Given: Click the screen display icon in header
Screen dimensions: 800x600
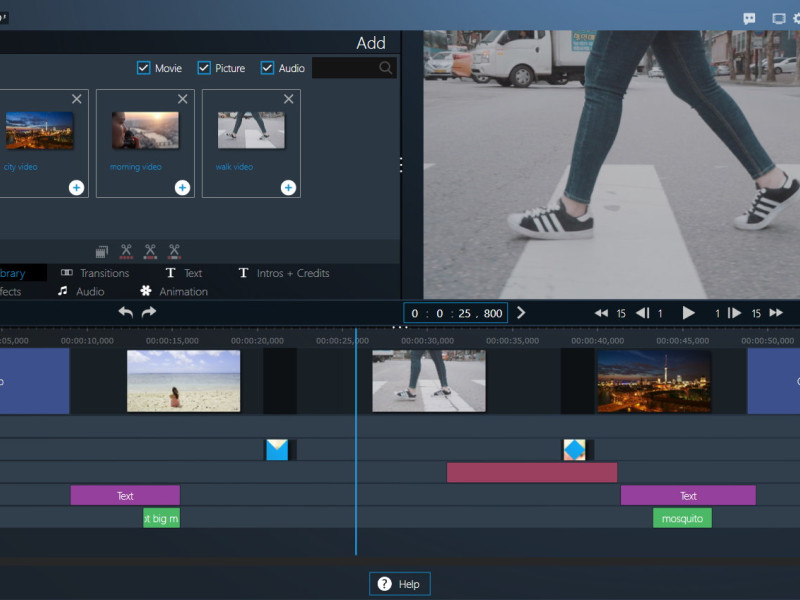Looking at the screenshot, I should 779,19.
